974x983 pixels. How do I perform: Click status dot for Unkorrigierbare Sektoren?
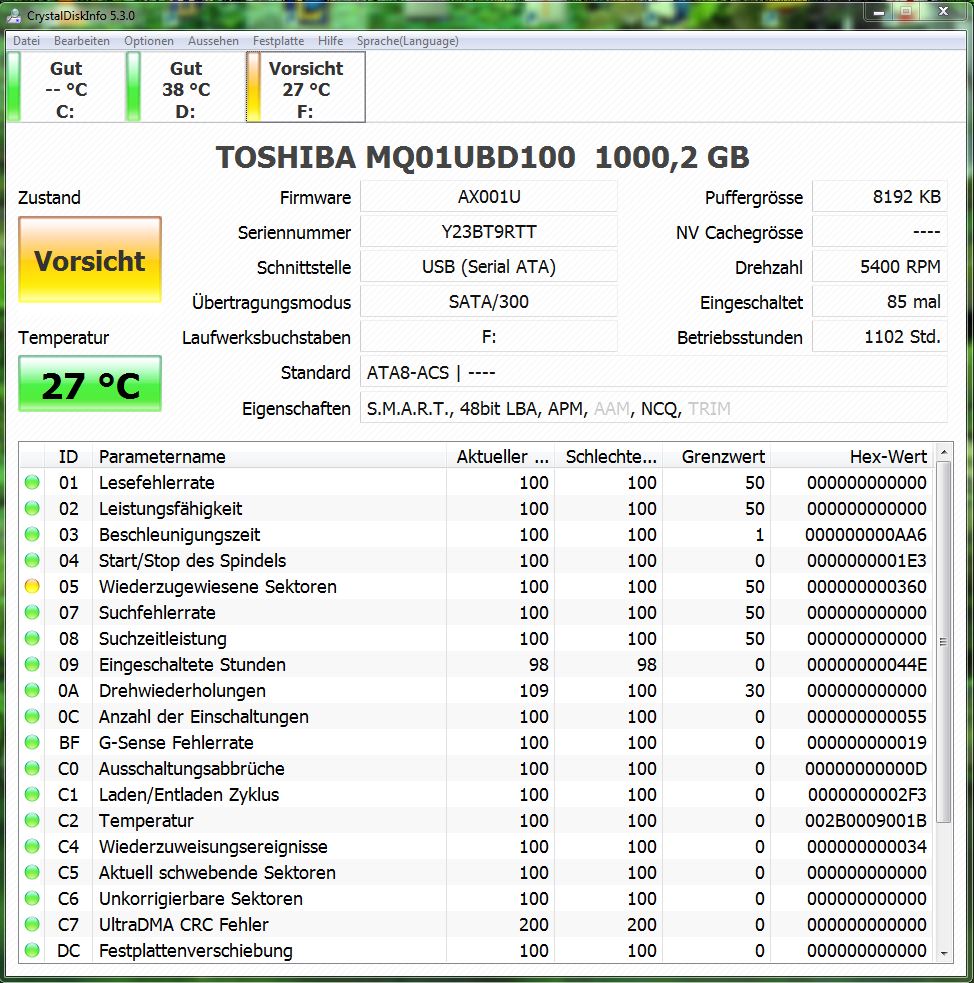click(32, 898)
